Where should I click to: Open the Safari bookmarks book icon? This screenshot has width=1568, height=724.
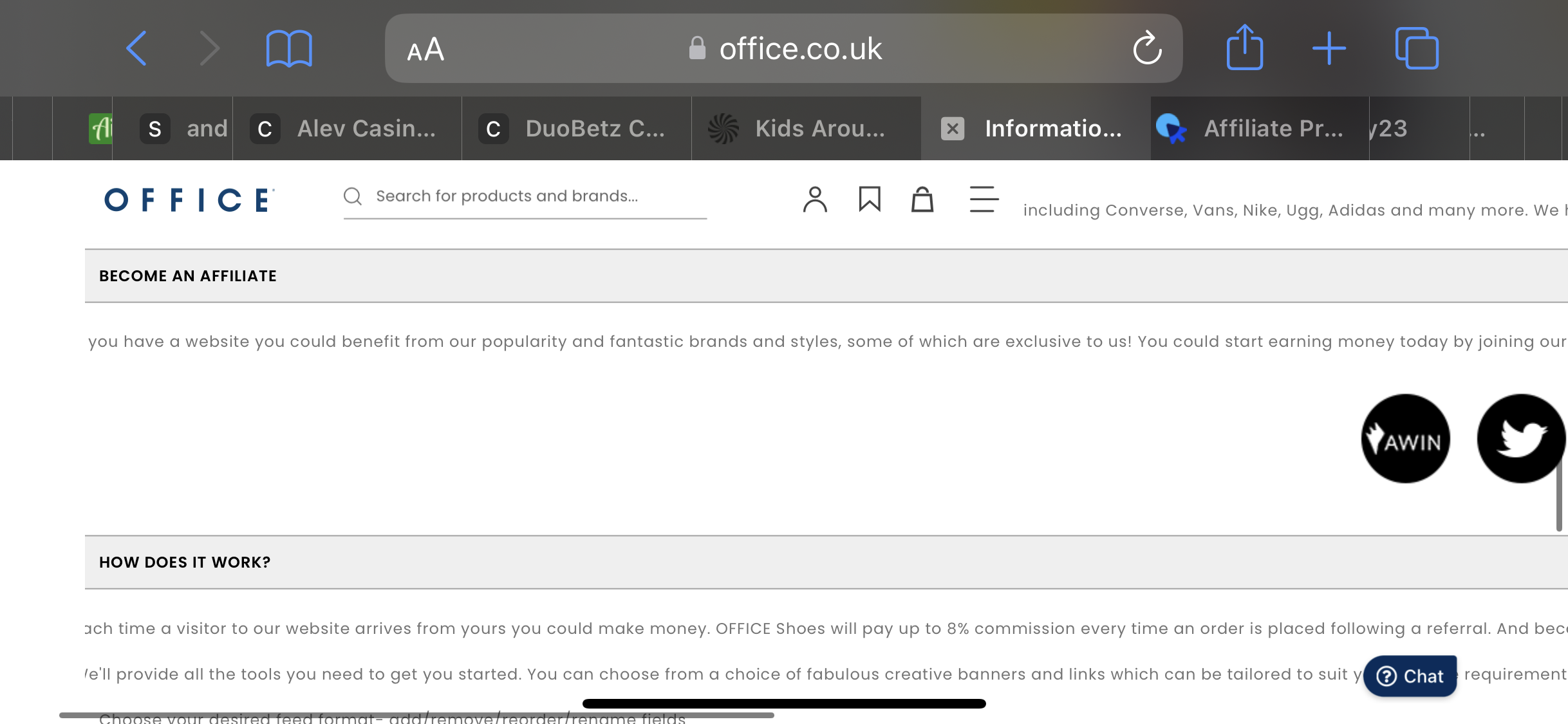(289, 48)
